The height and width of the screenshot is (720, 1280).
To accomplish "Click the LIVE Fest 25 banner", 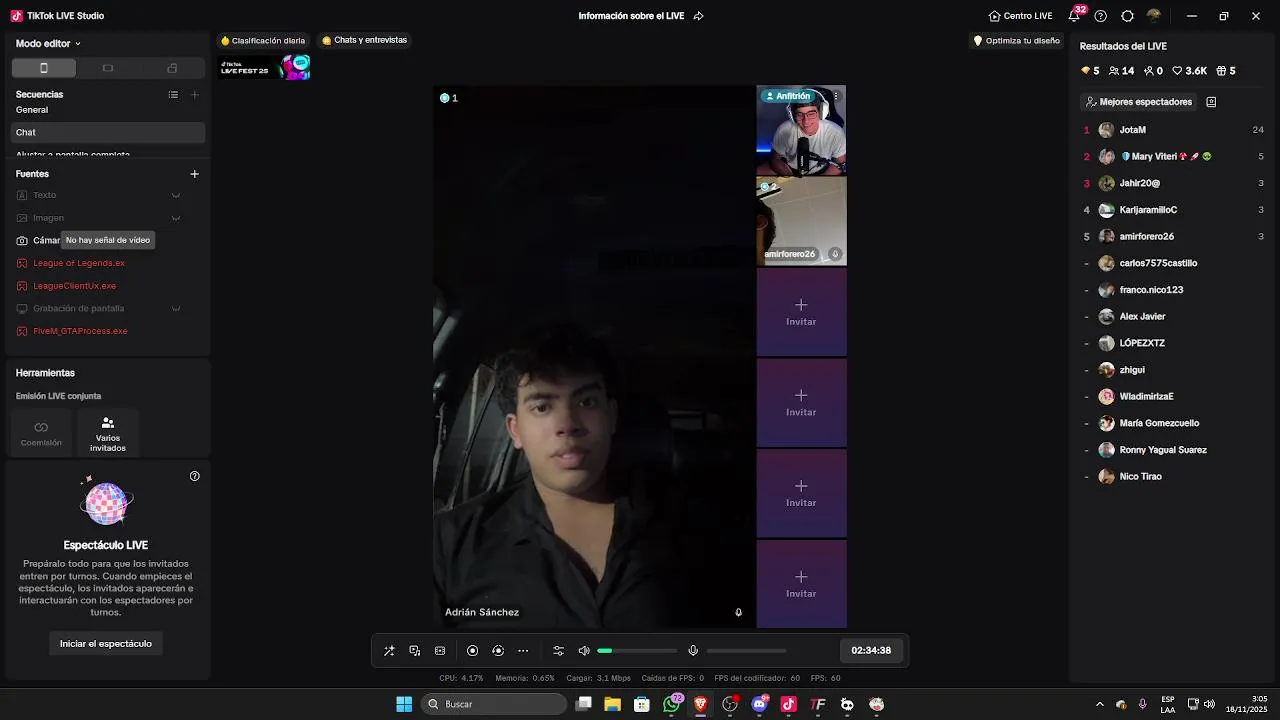I will (x=265, y=68).
